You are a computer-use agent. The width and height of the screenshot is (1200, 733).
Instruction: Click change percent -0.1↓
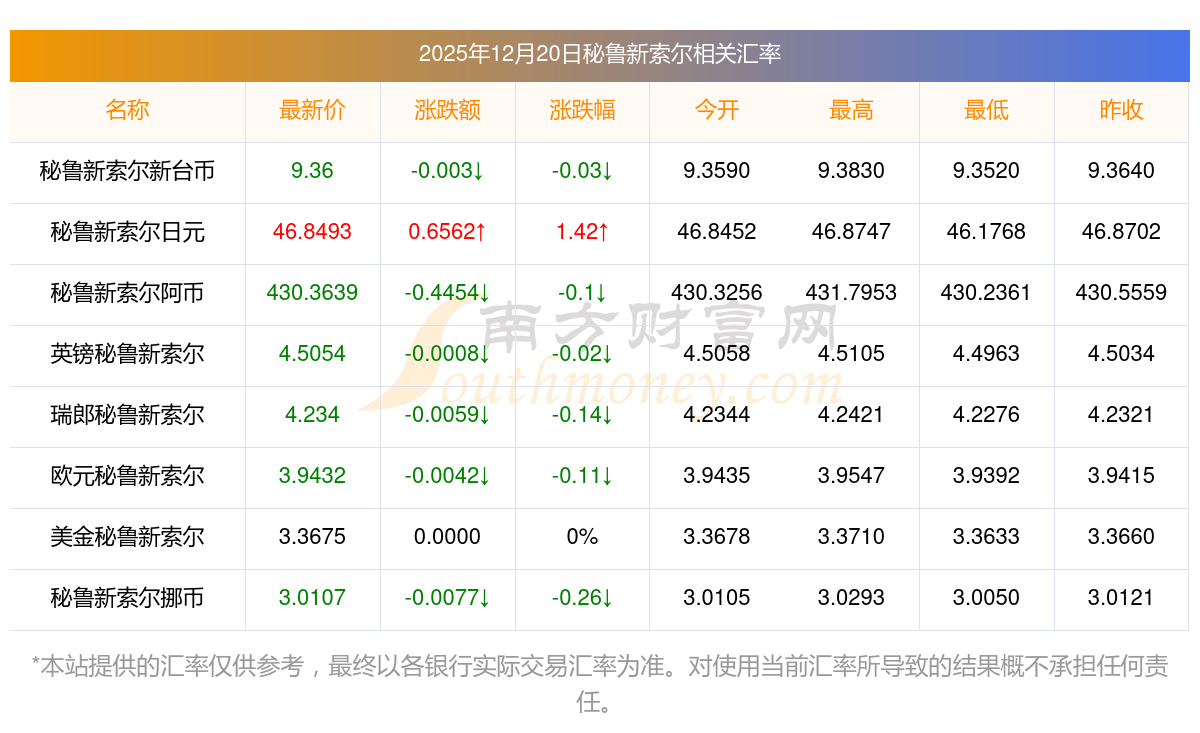tap(582, 293)
